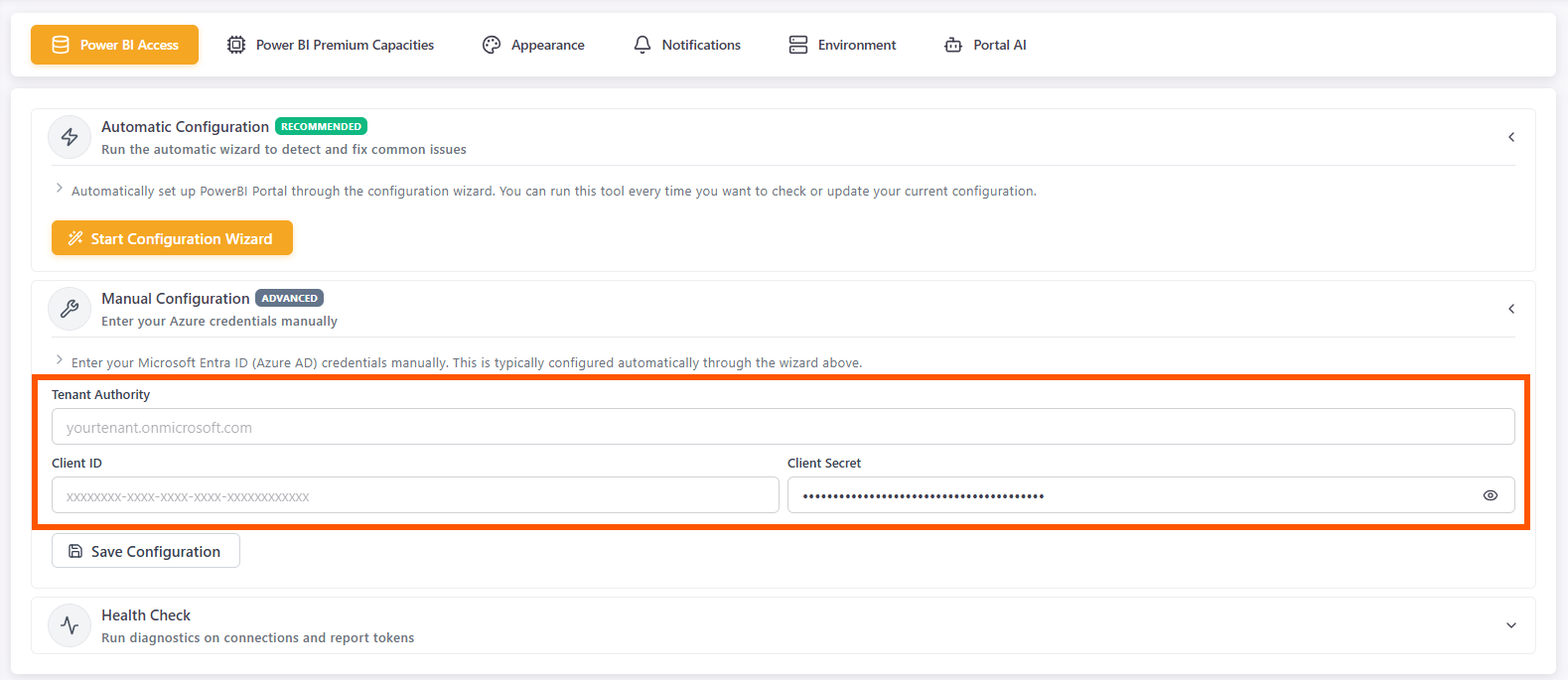Collapse the Automatic Configuration section chevron
This screenshot has width=1568, height=680.
coord(1511,137)
